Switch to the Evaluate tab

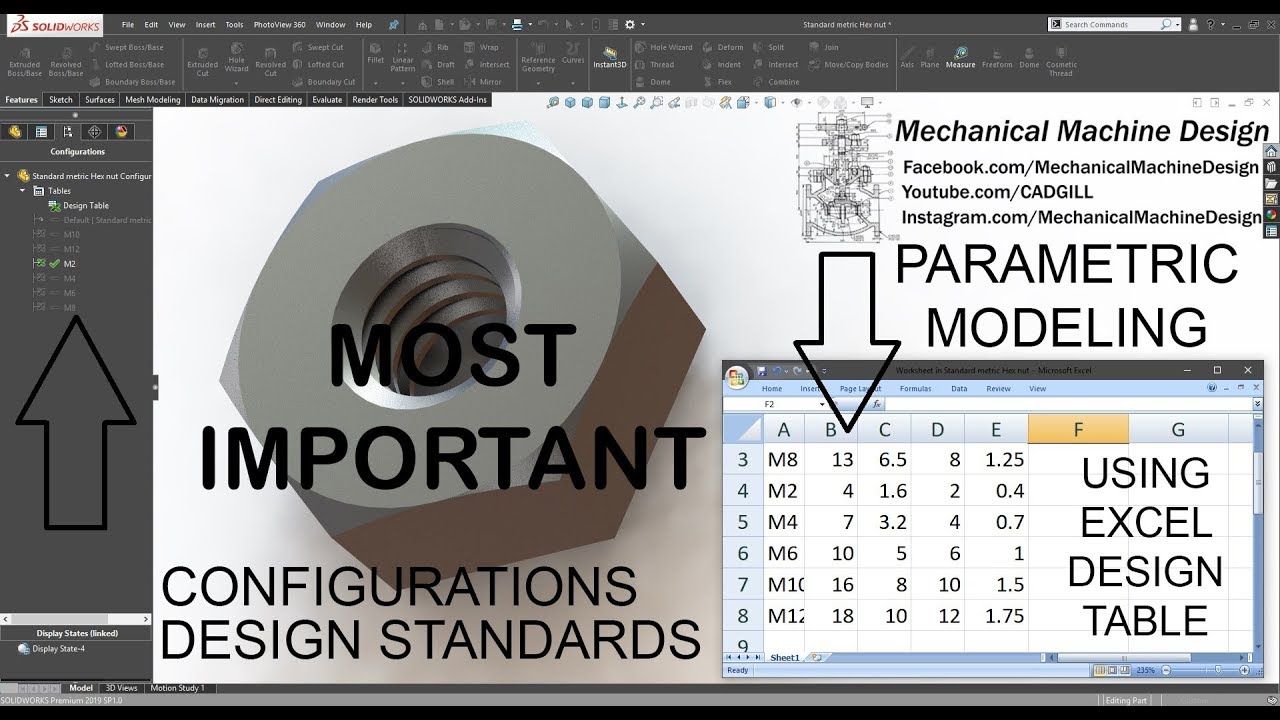[327, 100]
